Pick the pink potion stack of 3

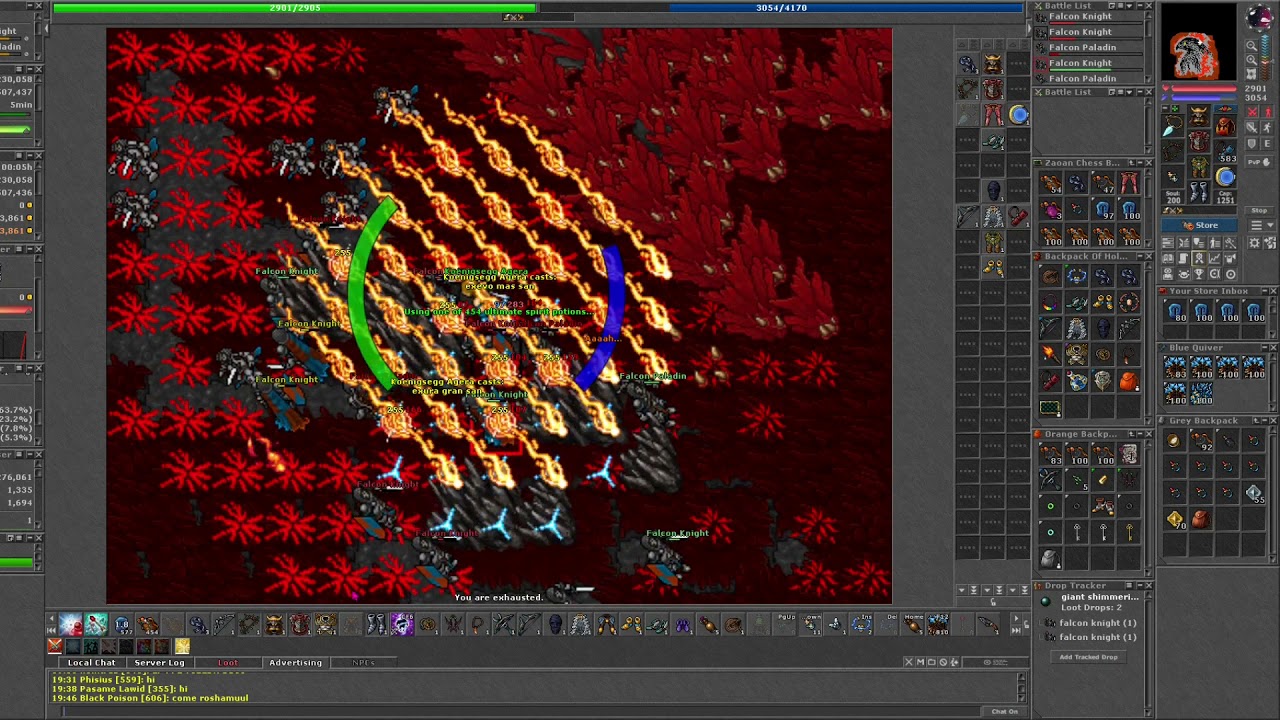pos(1051,209)
